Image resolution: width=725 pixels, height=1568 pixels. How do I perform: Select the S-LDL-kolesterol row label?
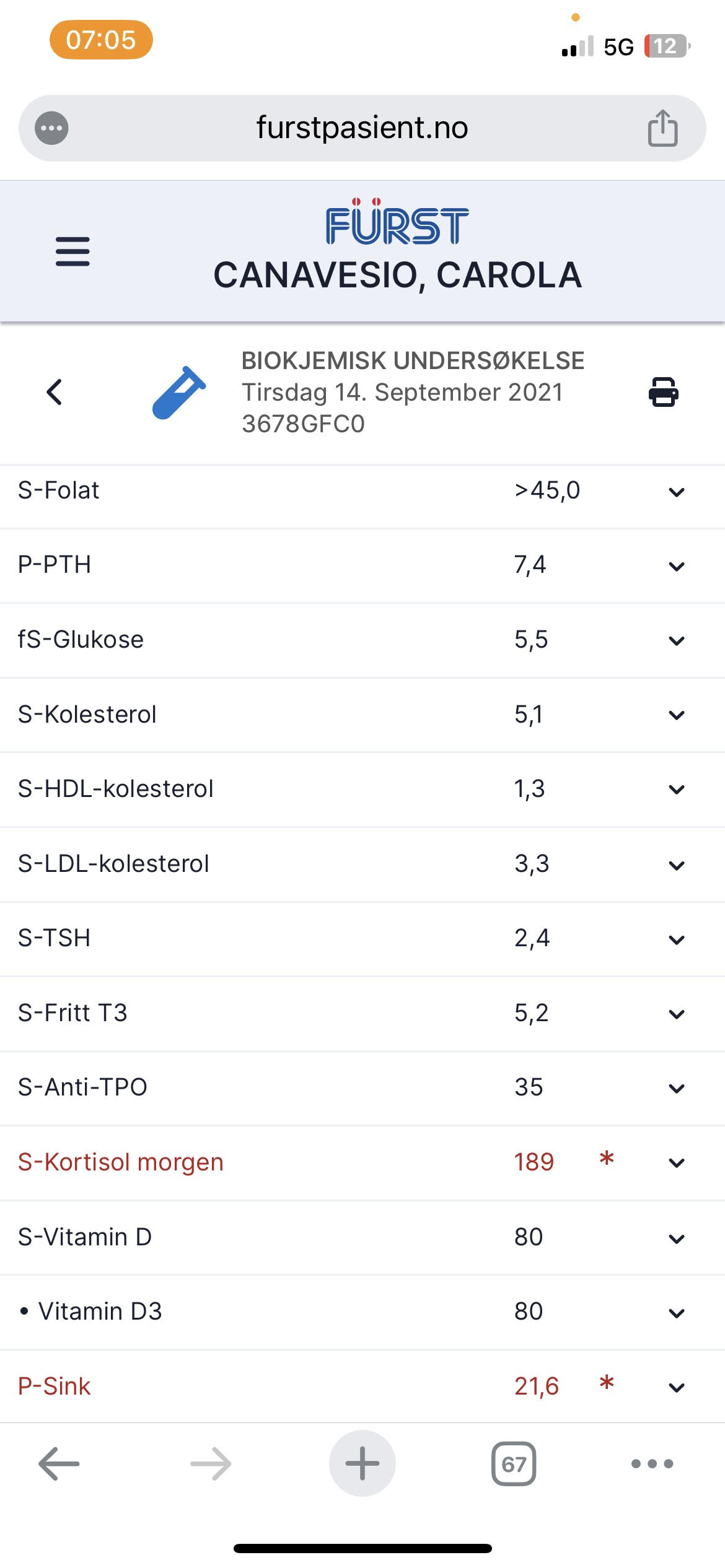click(113, 864)
